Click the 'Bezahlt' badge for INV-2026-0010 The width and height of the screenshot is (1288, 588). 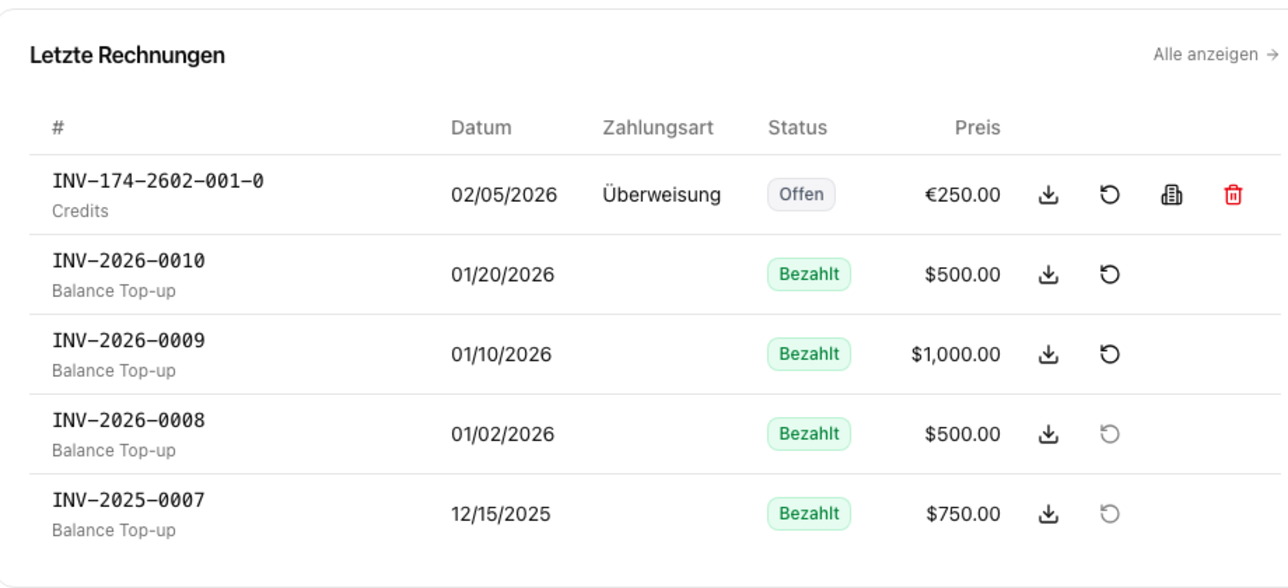(808, 275)
